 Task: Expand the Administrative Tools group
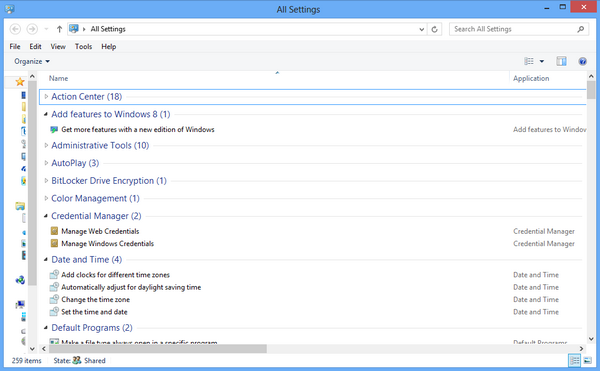click(x=46, y=145)
